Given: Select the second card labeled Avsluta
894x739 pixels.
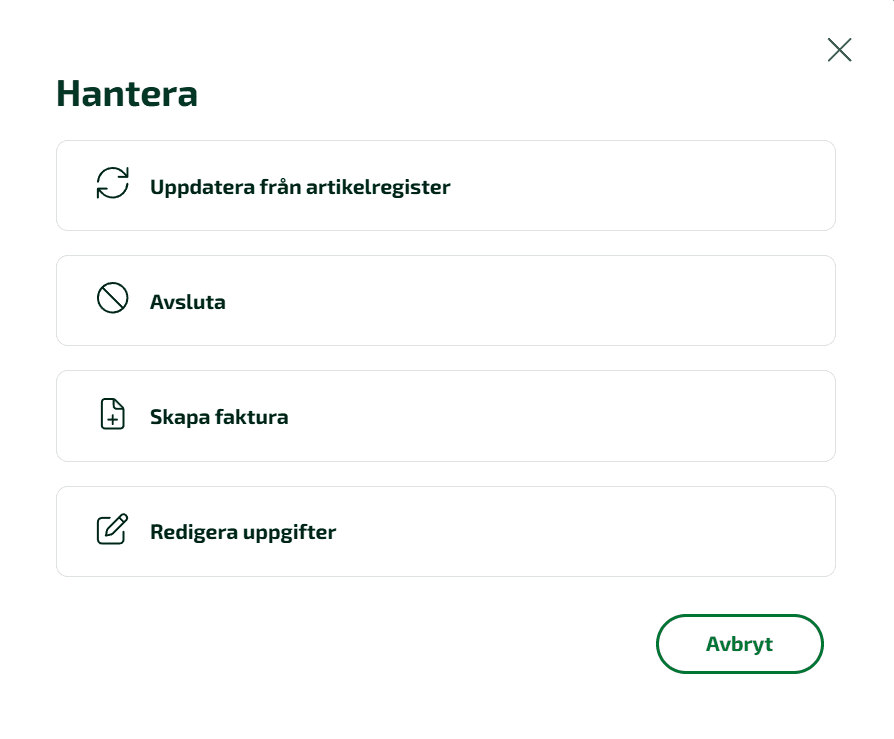Looking at the screenshot, I should [445, 300].
